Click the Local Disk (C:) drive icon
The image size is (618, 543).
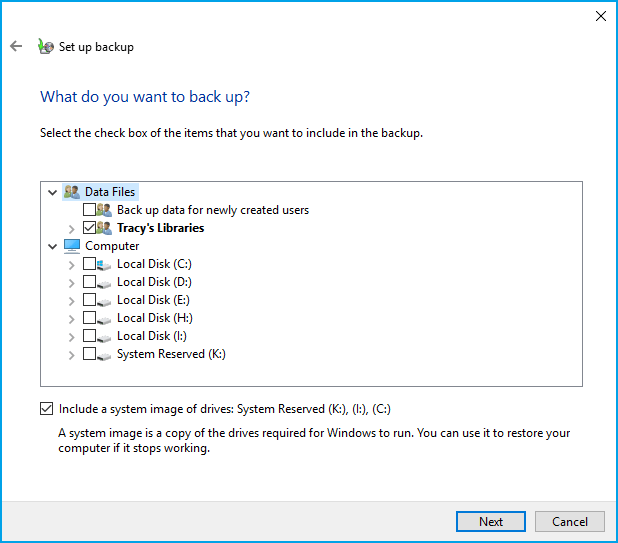(105, 264)
